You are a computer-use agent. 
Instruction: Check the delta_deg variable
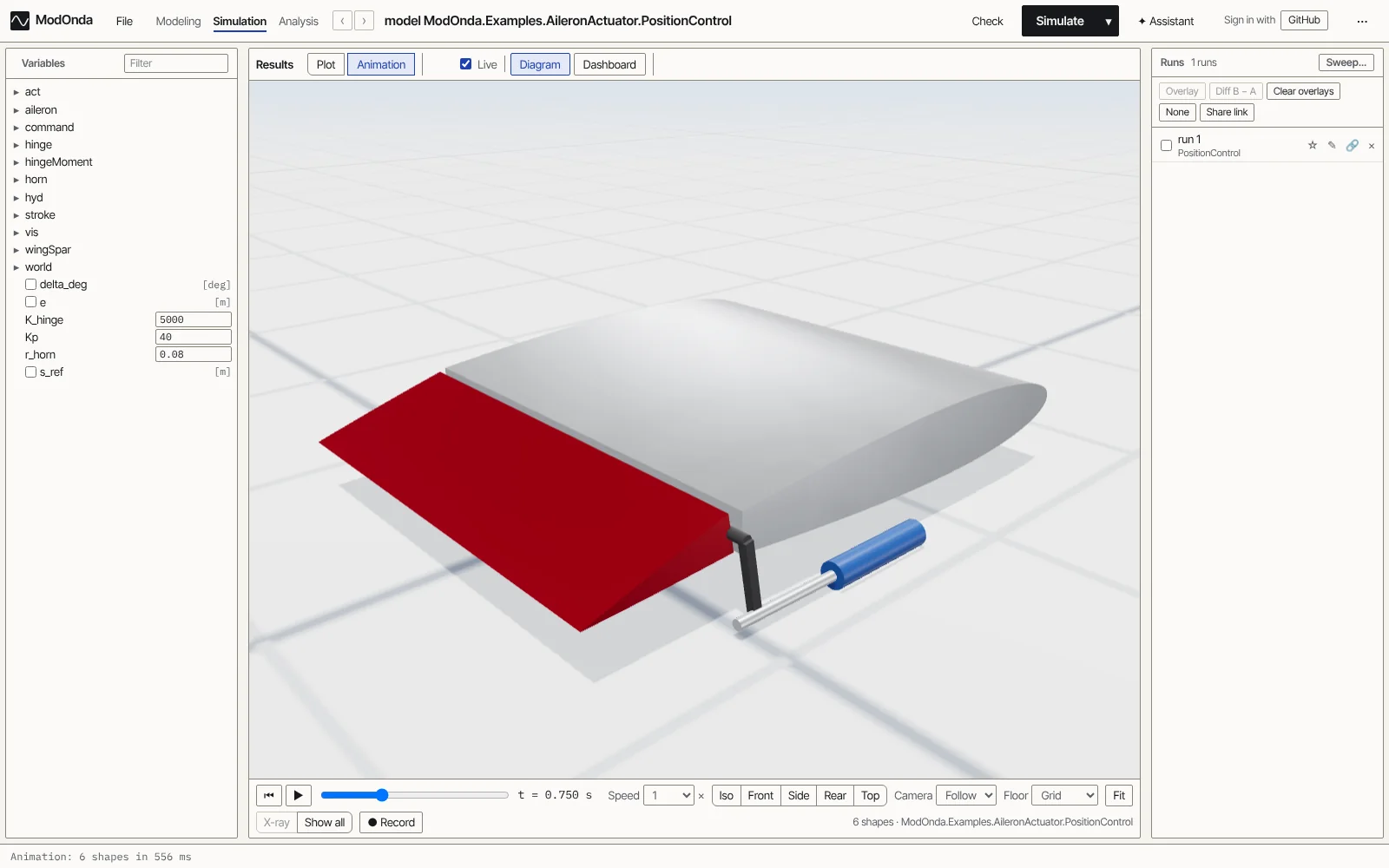pos(31,285)
